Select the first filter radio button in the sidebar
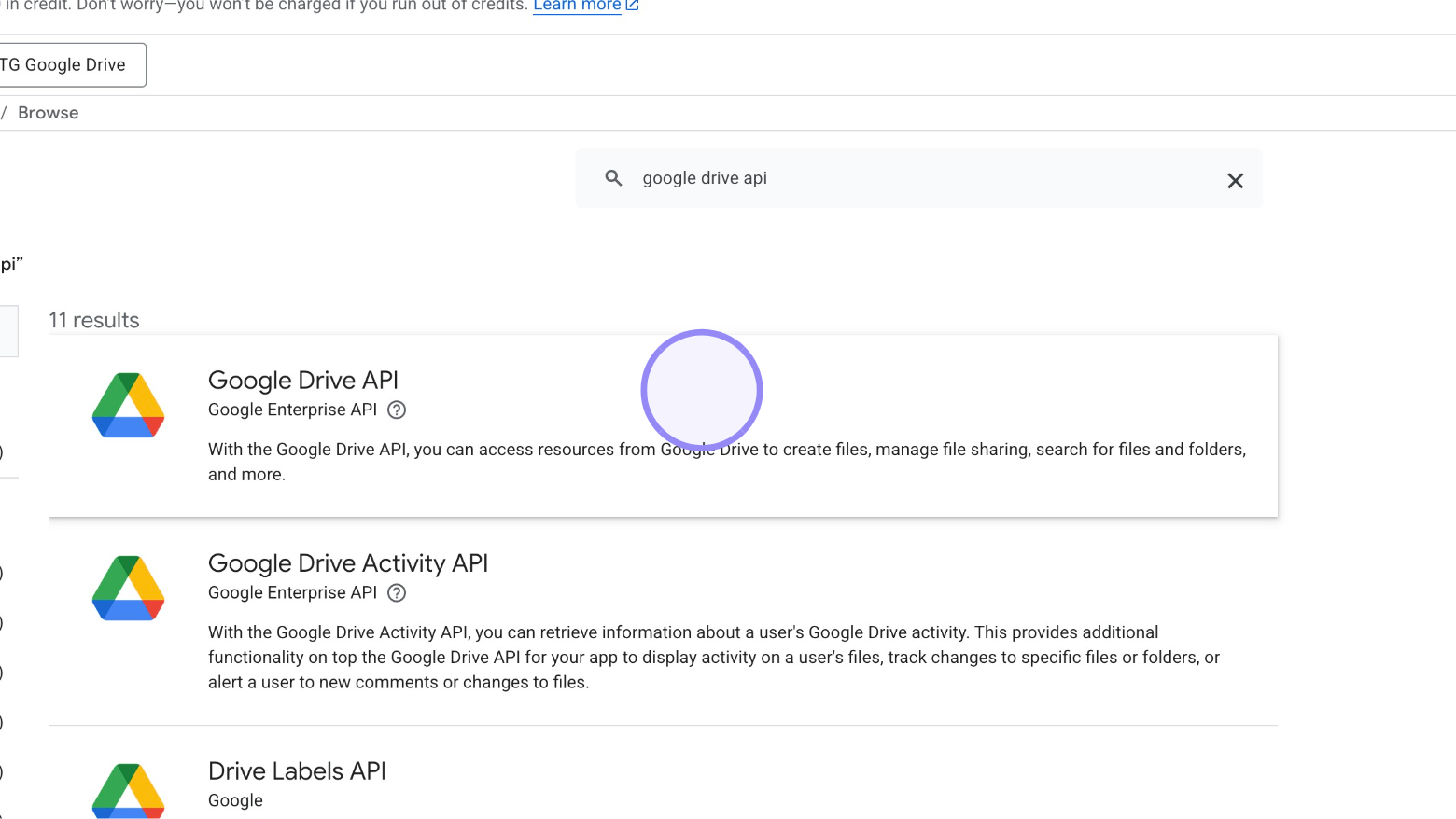Image resolution: width=1456 pixels, height=819 pixels. click(x=3, y=452)
